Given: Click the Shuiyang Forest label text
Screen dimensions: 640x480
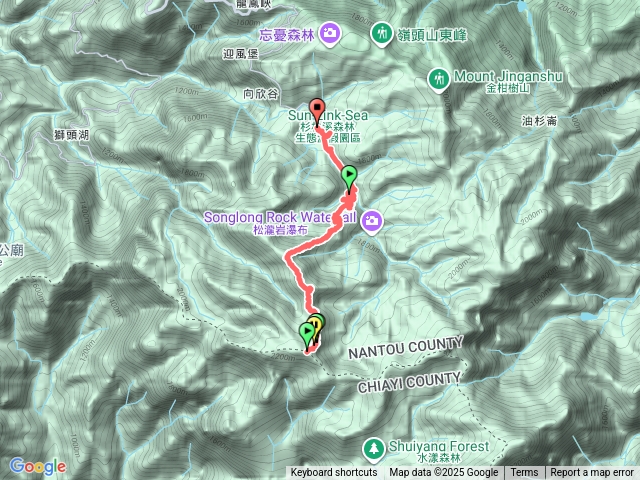Looking at the screenshot, I should 438,447.
